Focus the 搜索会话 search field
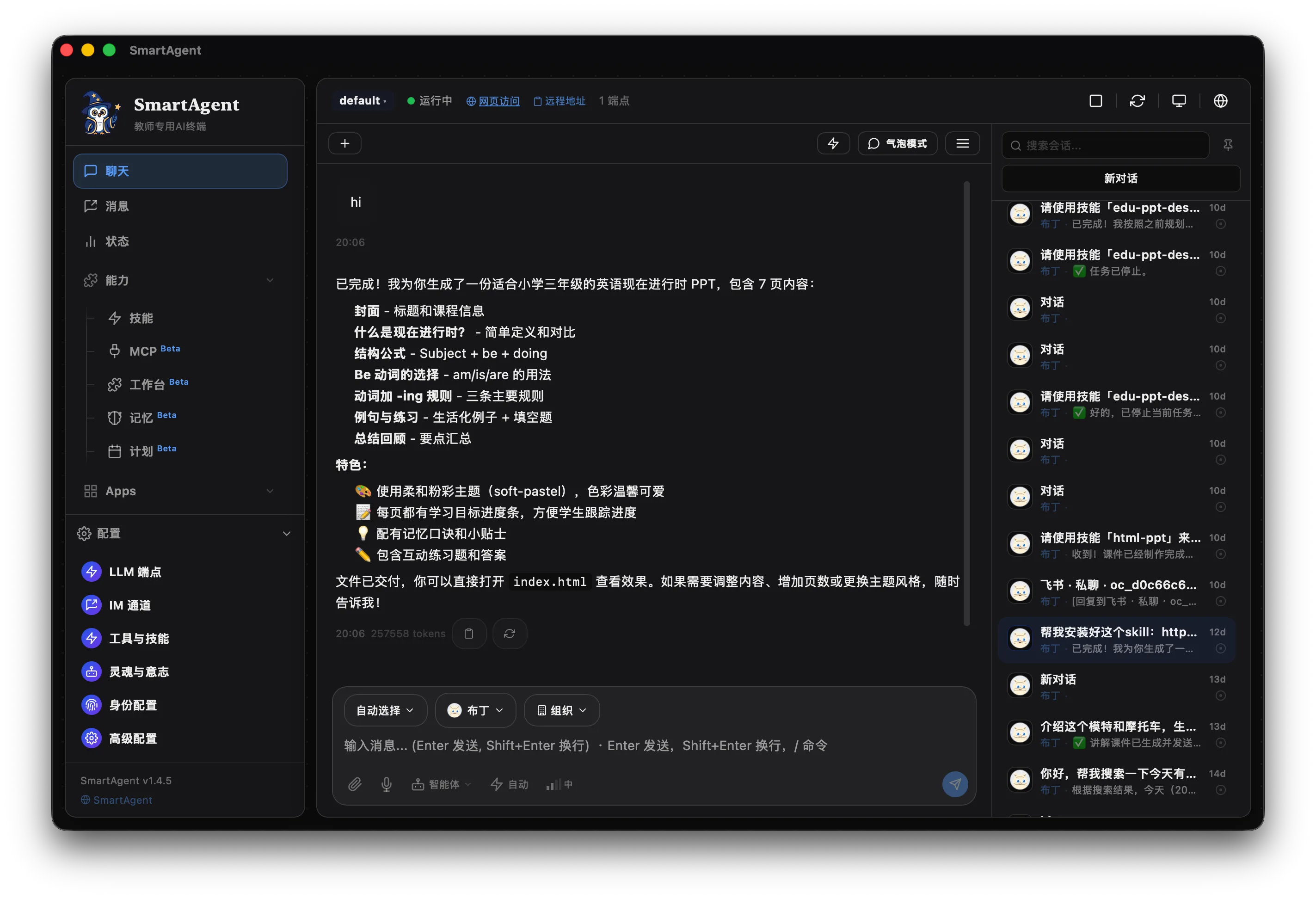Viewport: 1316px width, 899px height. click(x=1105, y=146)
